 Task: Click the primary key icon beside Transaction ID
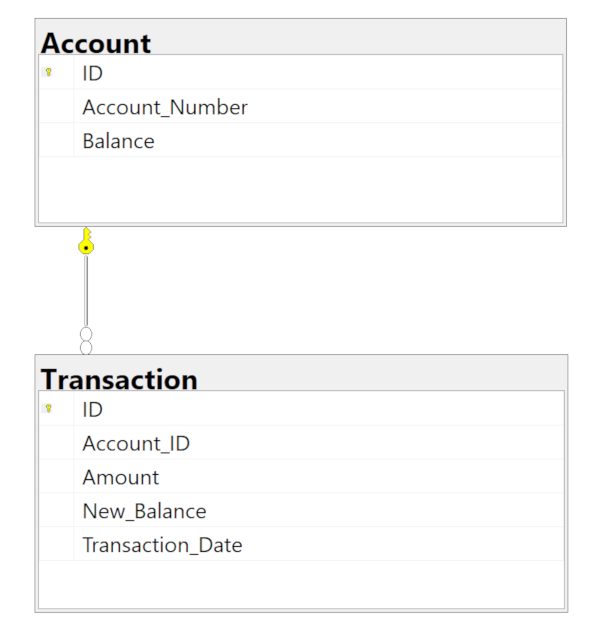point(48,409)
